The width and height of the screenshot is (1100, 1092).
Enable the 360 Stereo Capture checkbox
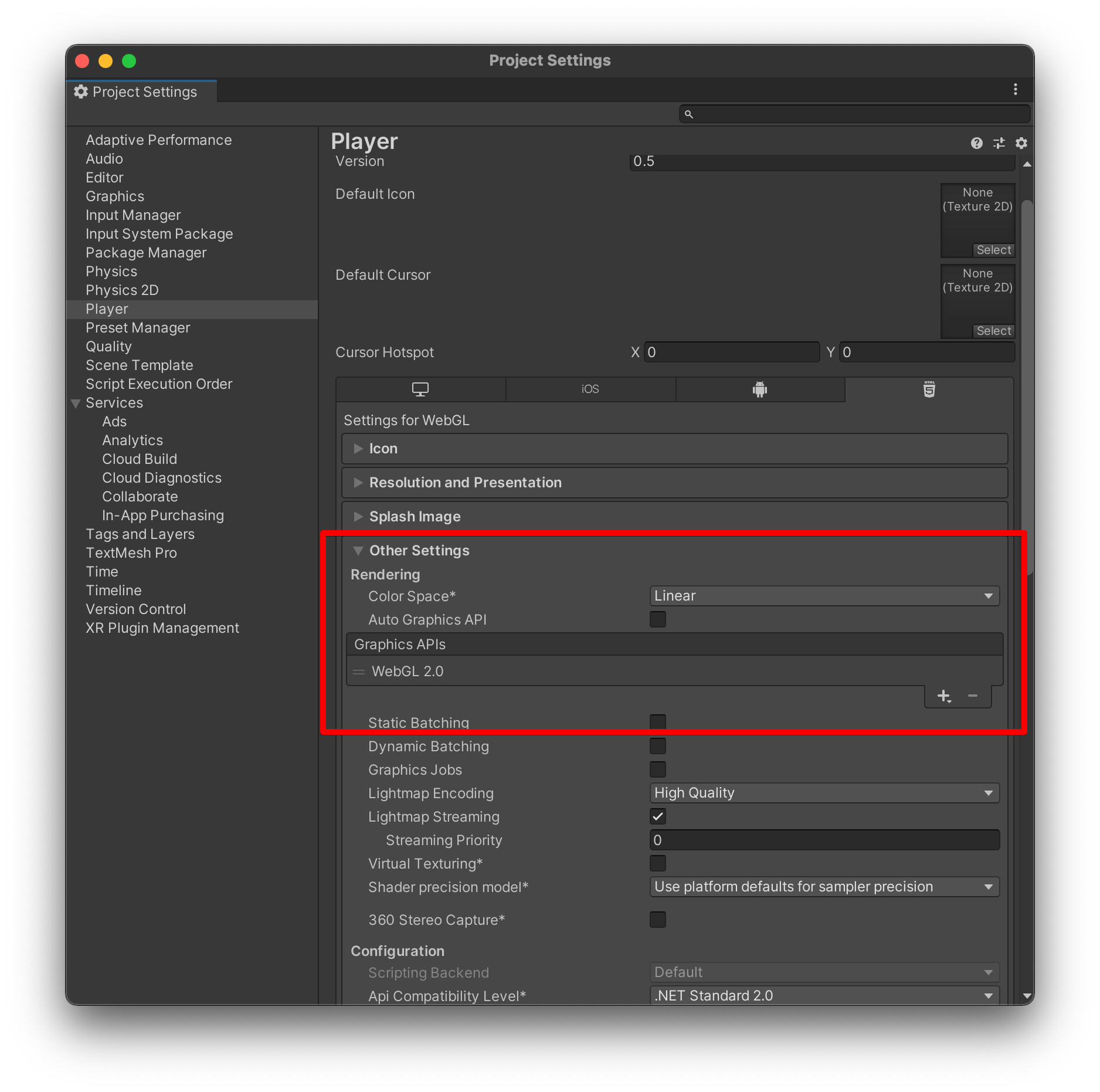(x=658, y=920)
